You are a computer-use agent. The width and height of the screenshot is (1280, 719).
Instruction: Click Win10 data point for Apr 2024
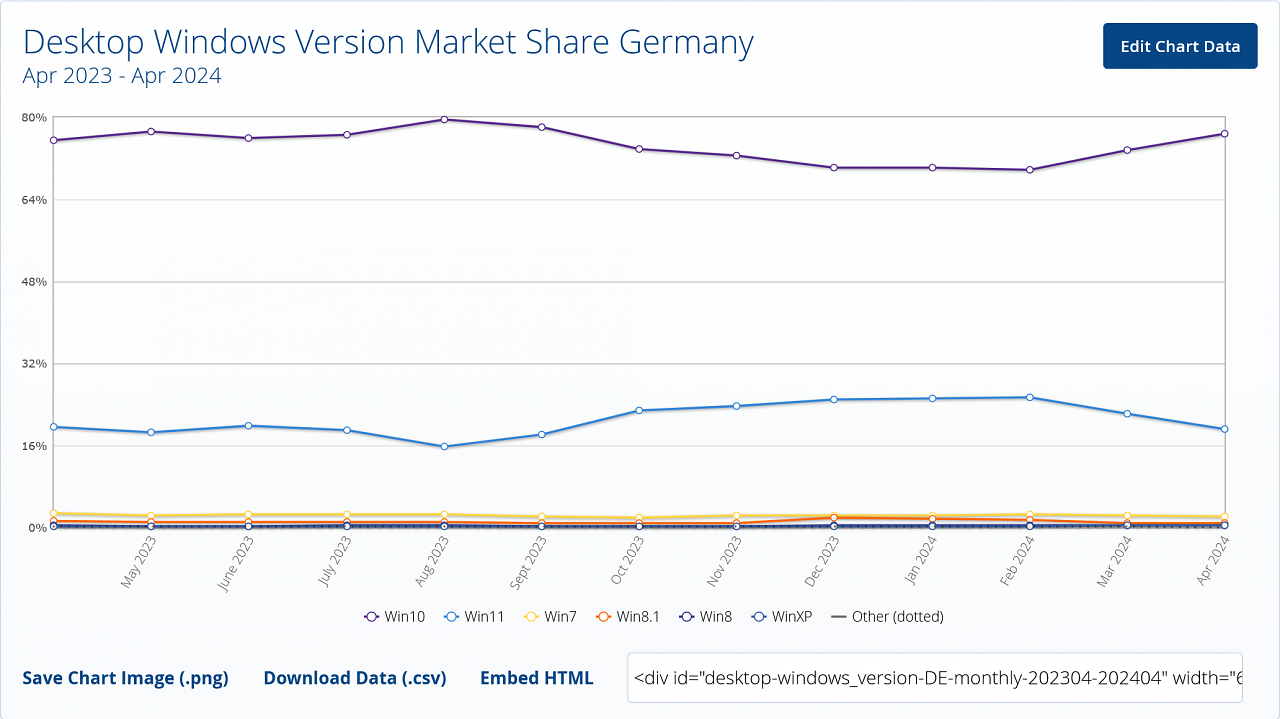(x=1224, y=133)
